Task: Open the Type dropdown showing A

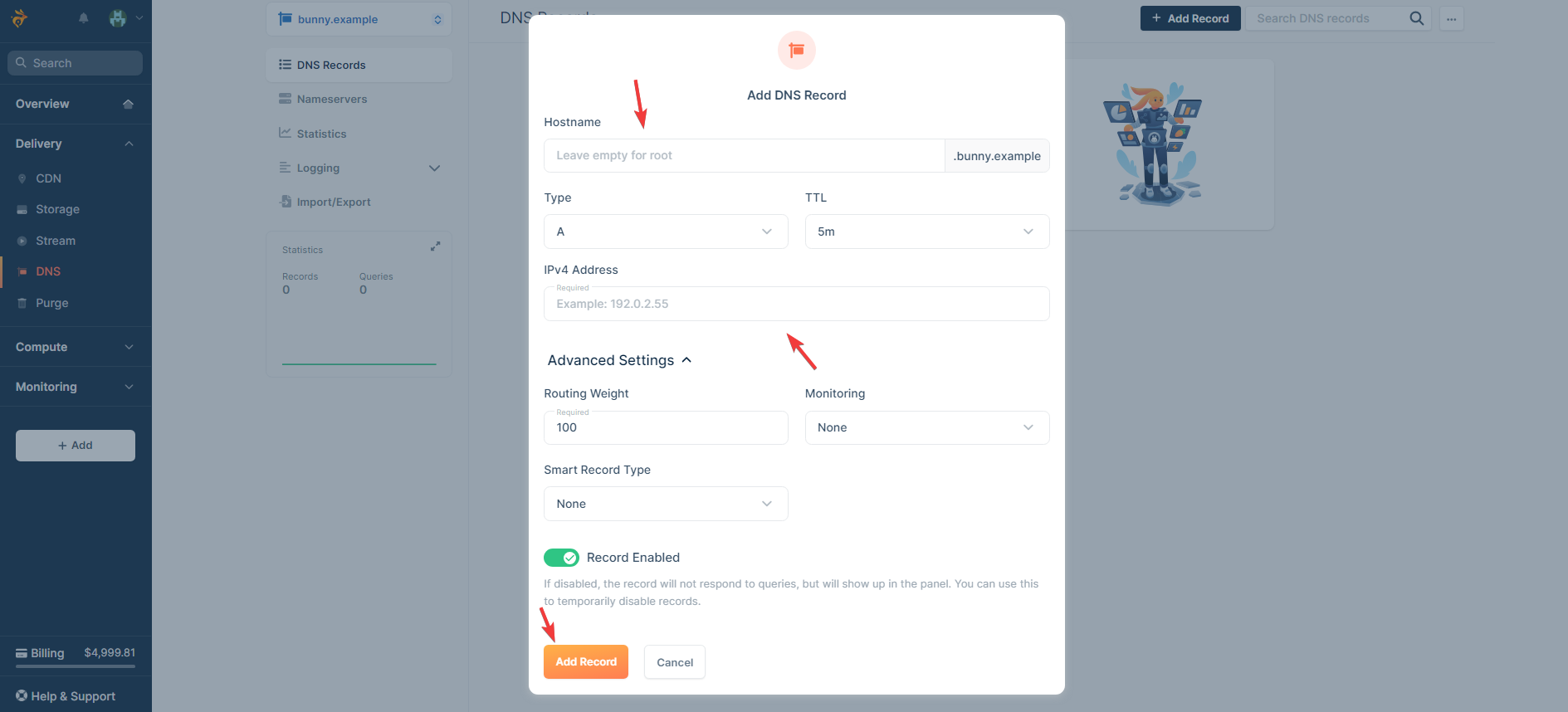Action: point(666,232)
